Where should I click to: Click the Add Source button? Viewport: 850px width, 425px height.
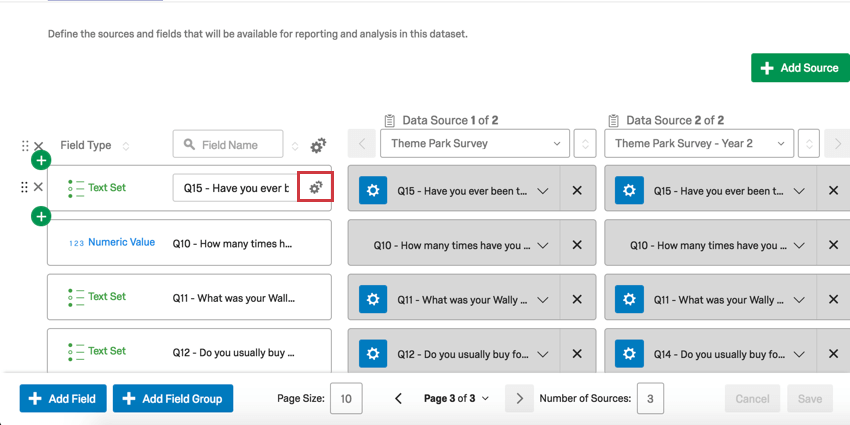tap(800, 68)
